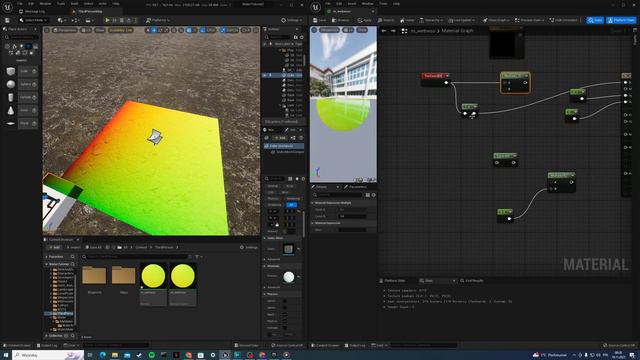The image size is (640, 360).
Task: Open the Build menu in level editor
Action: tap(74, 4)
